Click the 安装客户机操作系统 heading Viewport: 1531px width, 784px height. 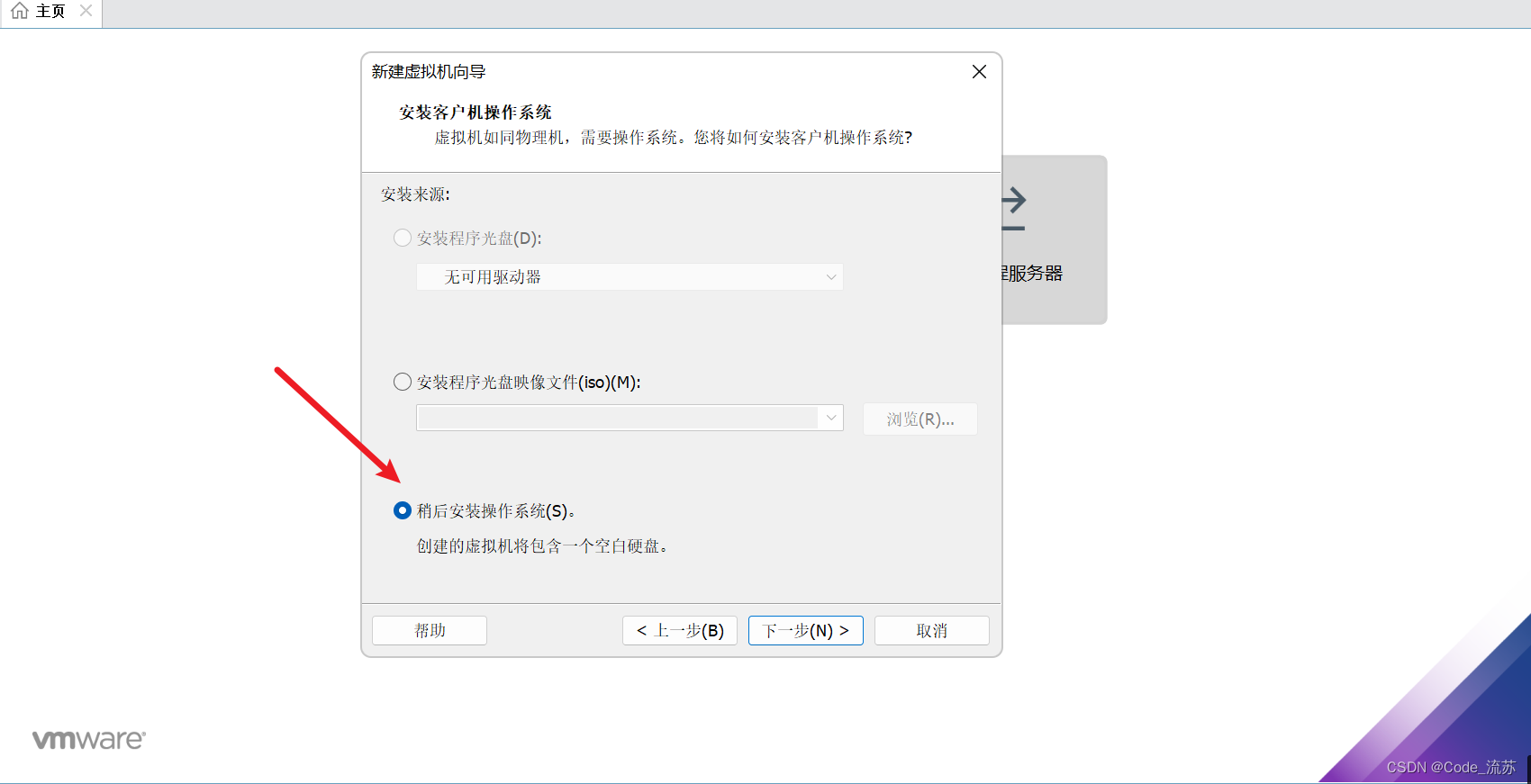[x=476, y=113]
